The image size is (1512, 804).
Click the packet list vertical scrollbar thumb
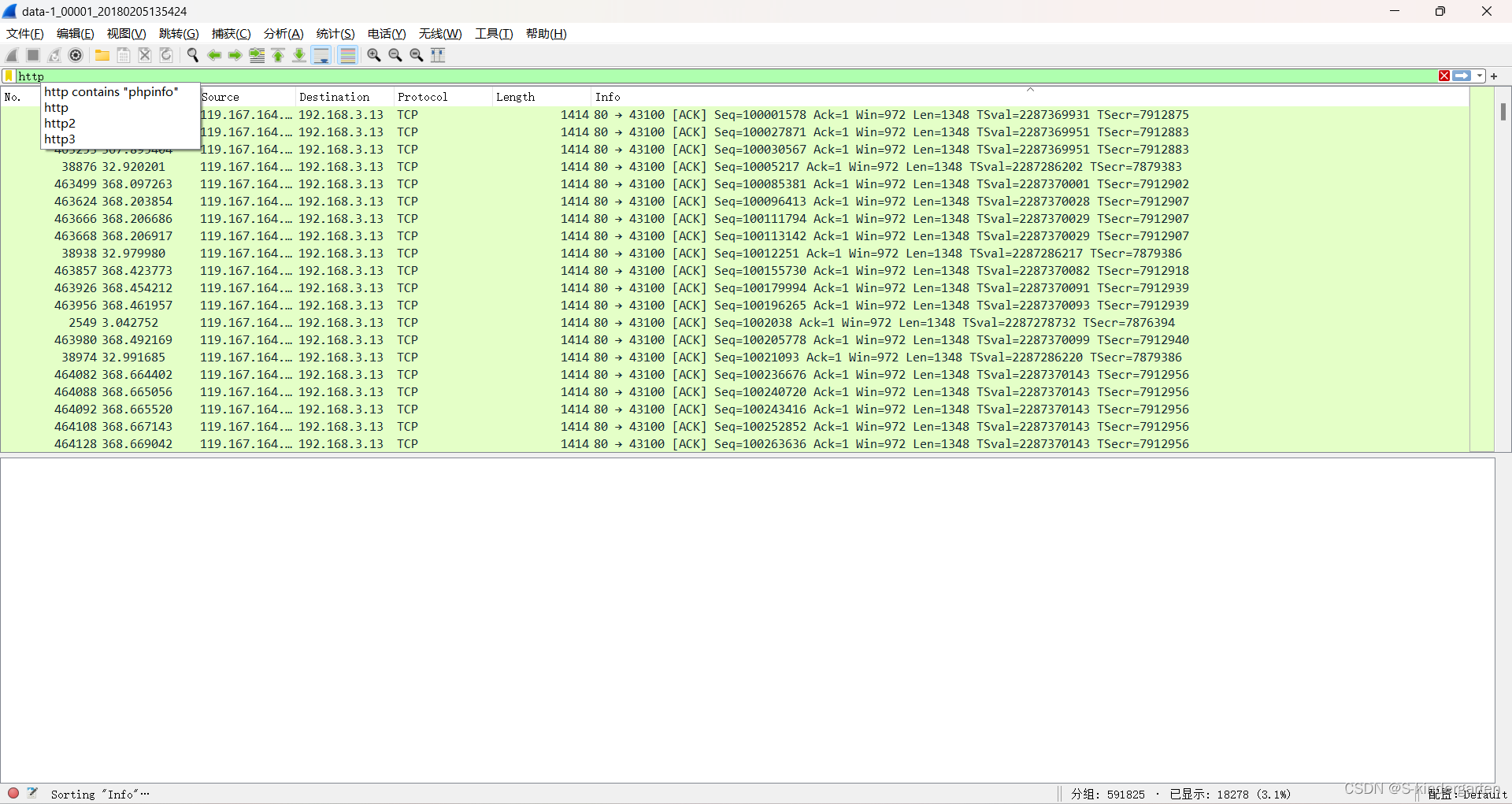click(x=1503, y=111)
